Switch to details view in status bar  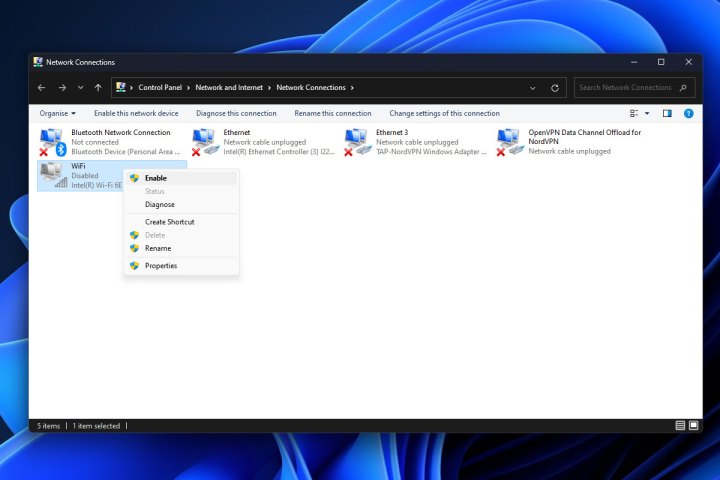click(680, 426)
